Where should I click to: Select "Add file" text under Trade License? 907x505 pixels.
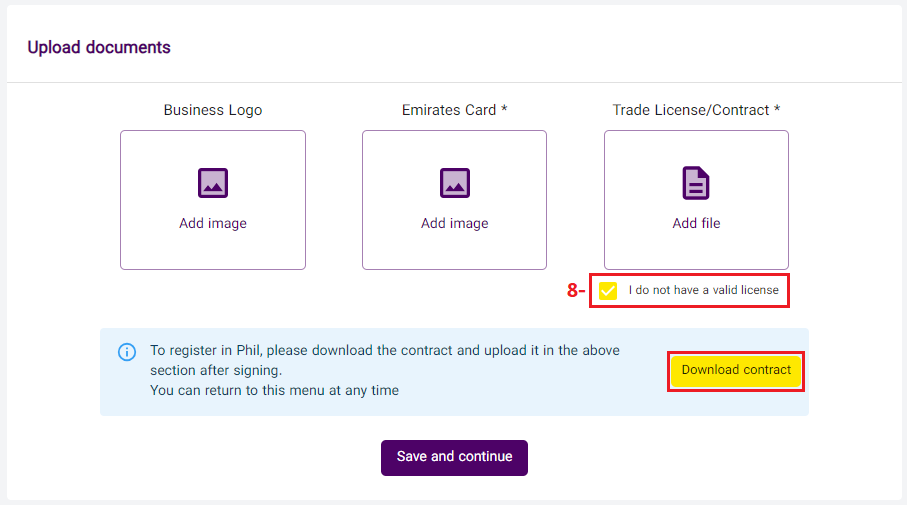[696, 223]
